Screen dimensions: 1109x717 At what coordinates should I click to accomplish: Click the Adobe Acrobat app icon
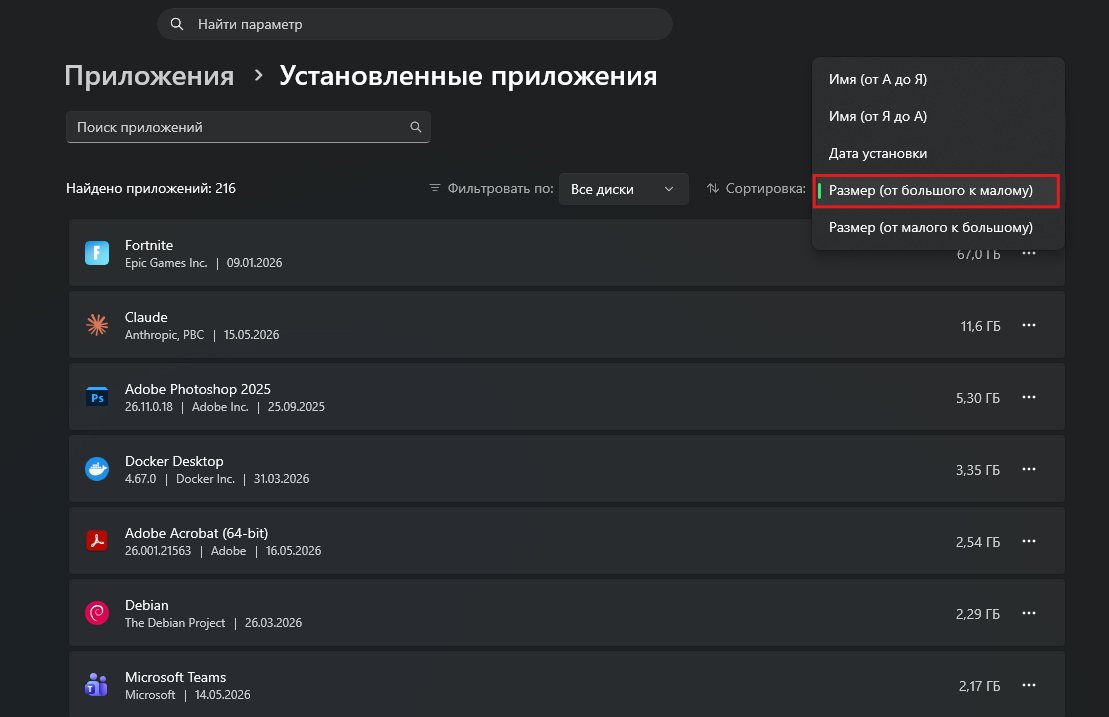[97, 541]
